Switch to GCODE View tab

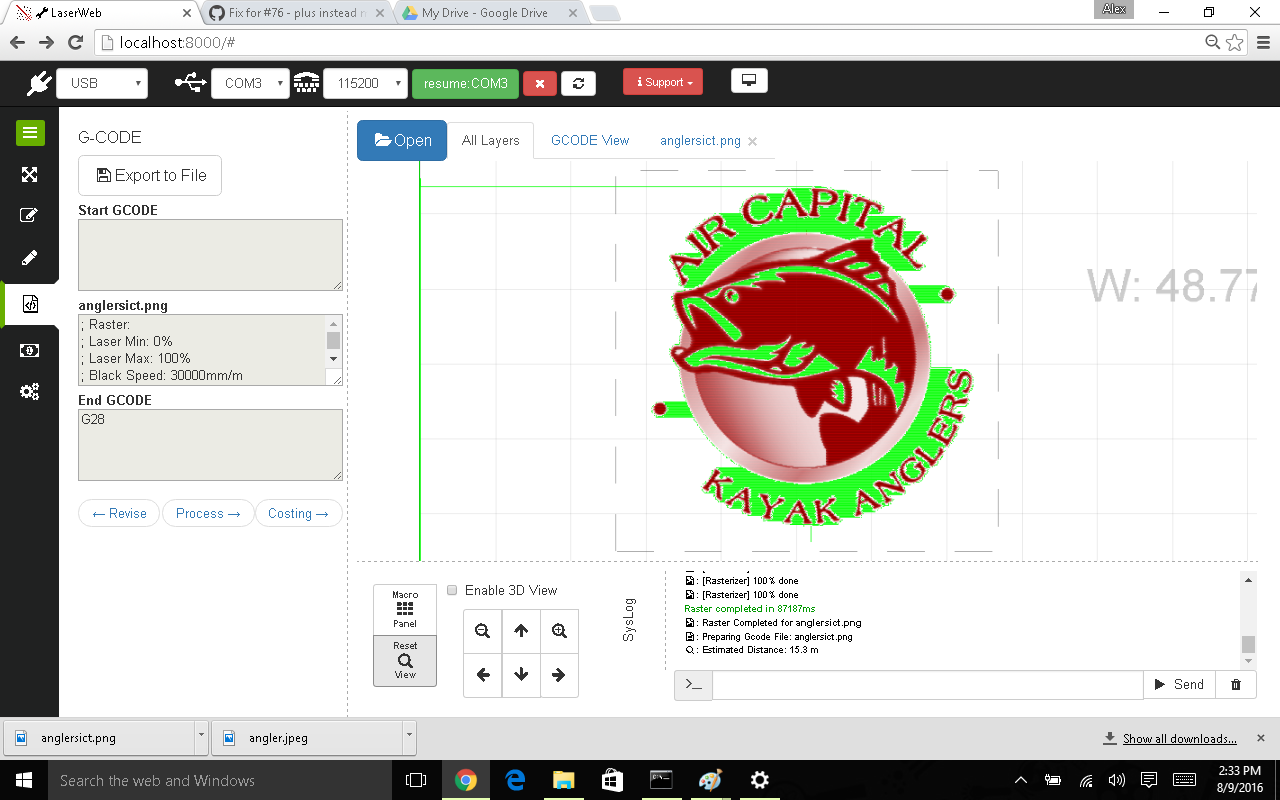[590, 141]
